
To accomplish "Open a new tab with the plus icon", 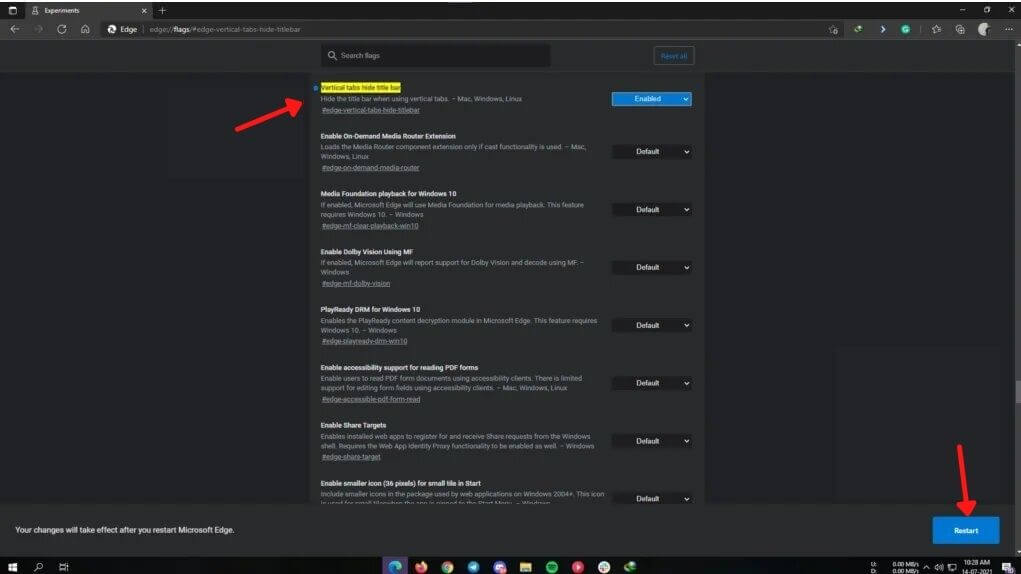I will [163, 10].
